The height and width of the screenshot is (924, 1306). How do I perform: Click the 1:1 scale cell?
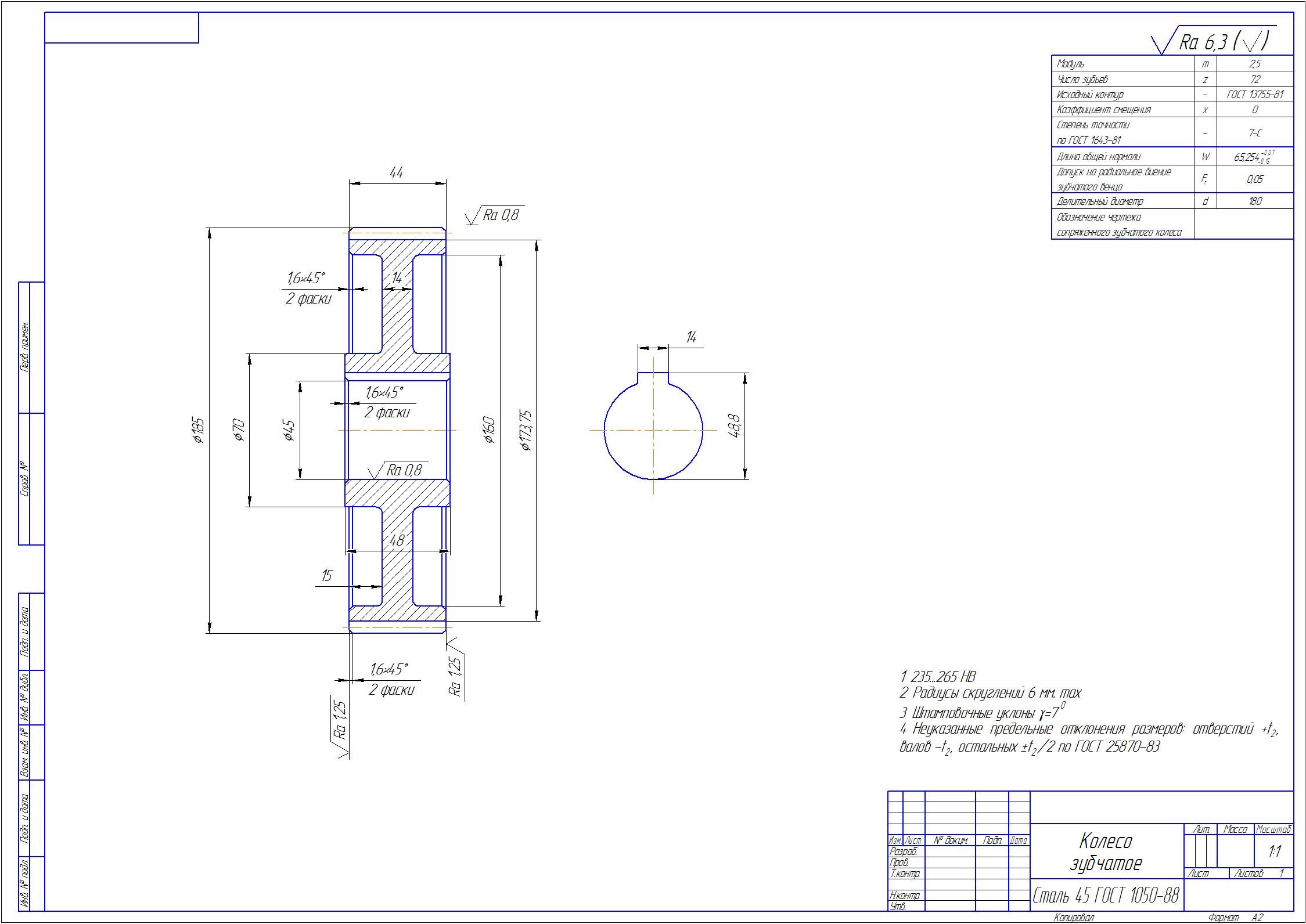tap(1275, 852)
